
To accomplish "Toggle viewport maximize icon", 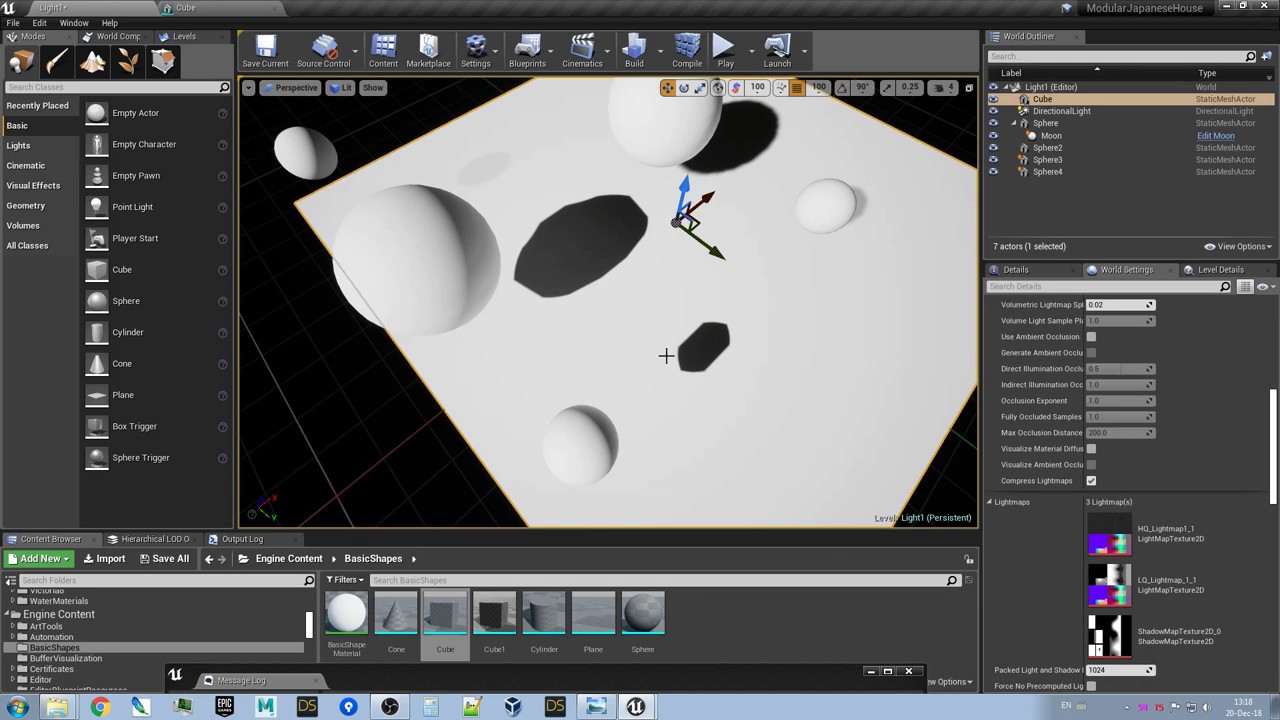I will [x=968, y=88].
